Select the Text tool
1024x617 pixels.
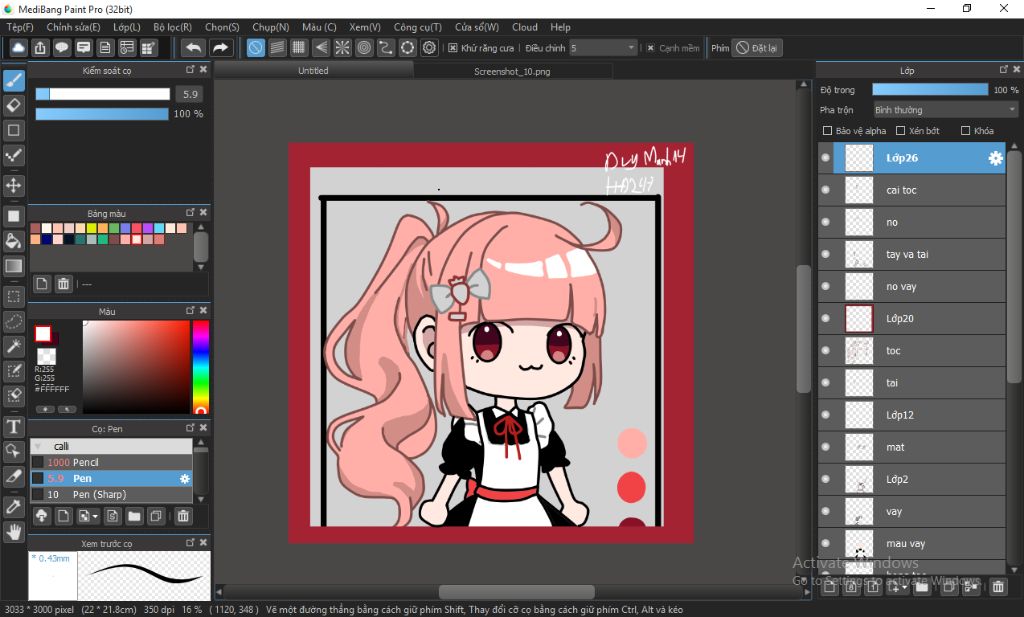(x=14, y=426)
